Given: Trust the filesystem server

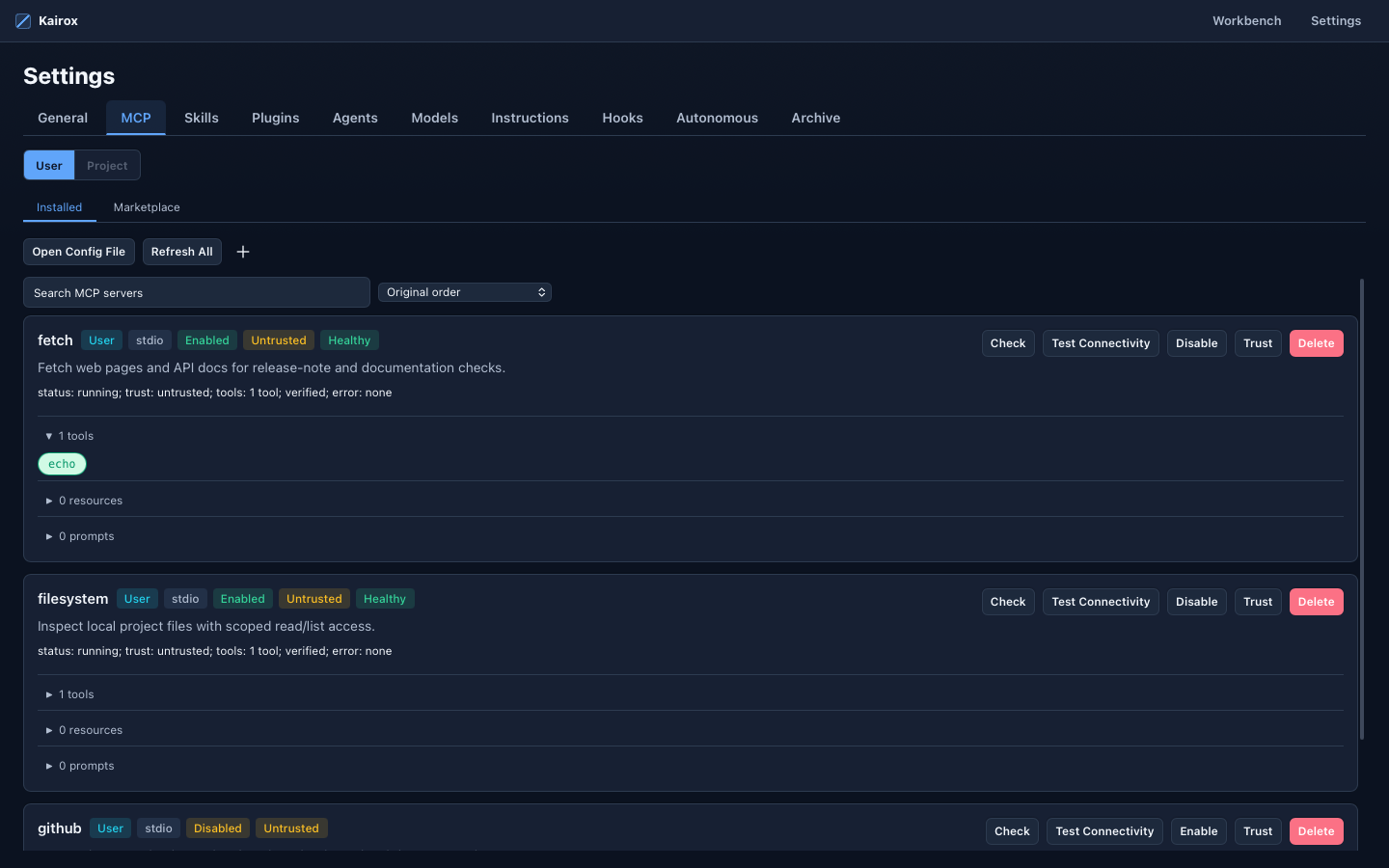Looking at the screenshot, I should point(1258,602).
